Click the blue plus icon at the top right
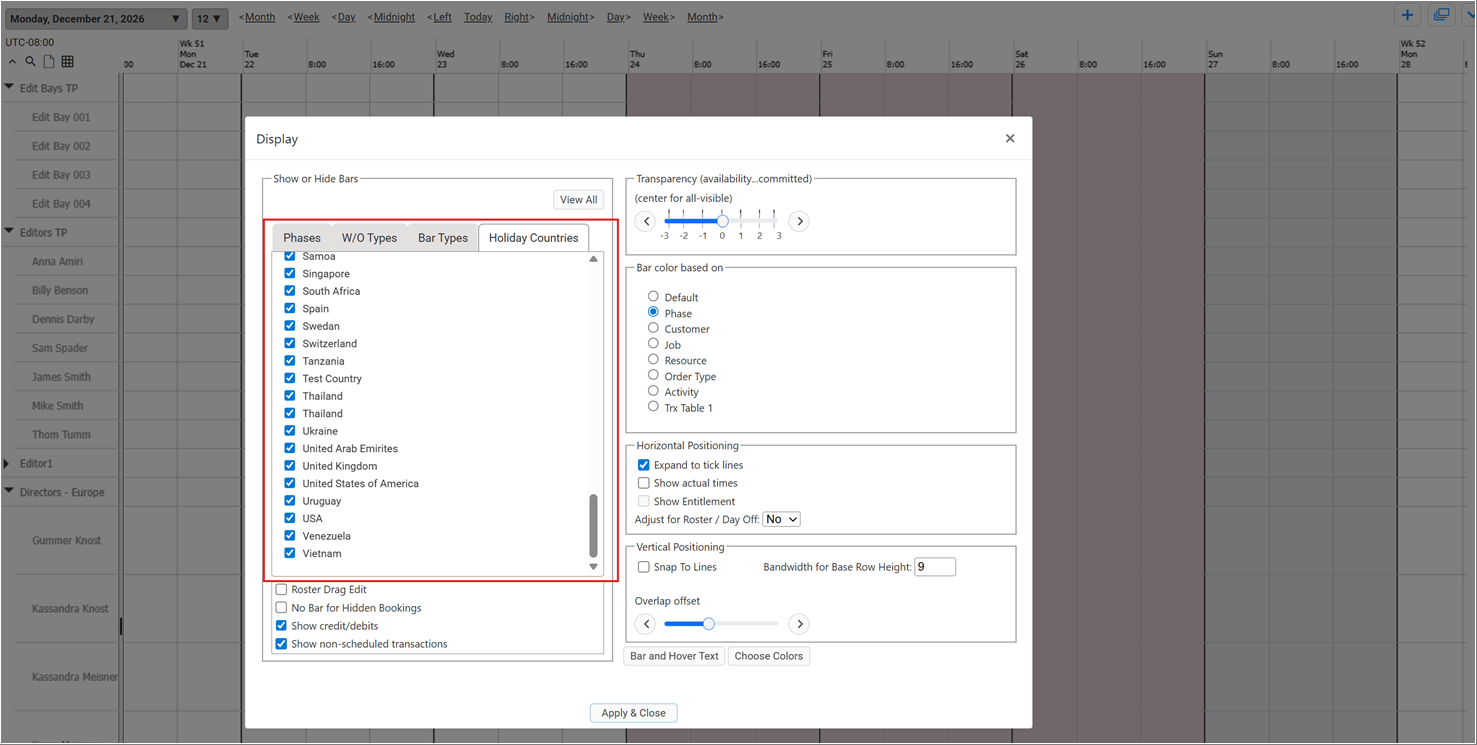 [x=1408, y=15]
